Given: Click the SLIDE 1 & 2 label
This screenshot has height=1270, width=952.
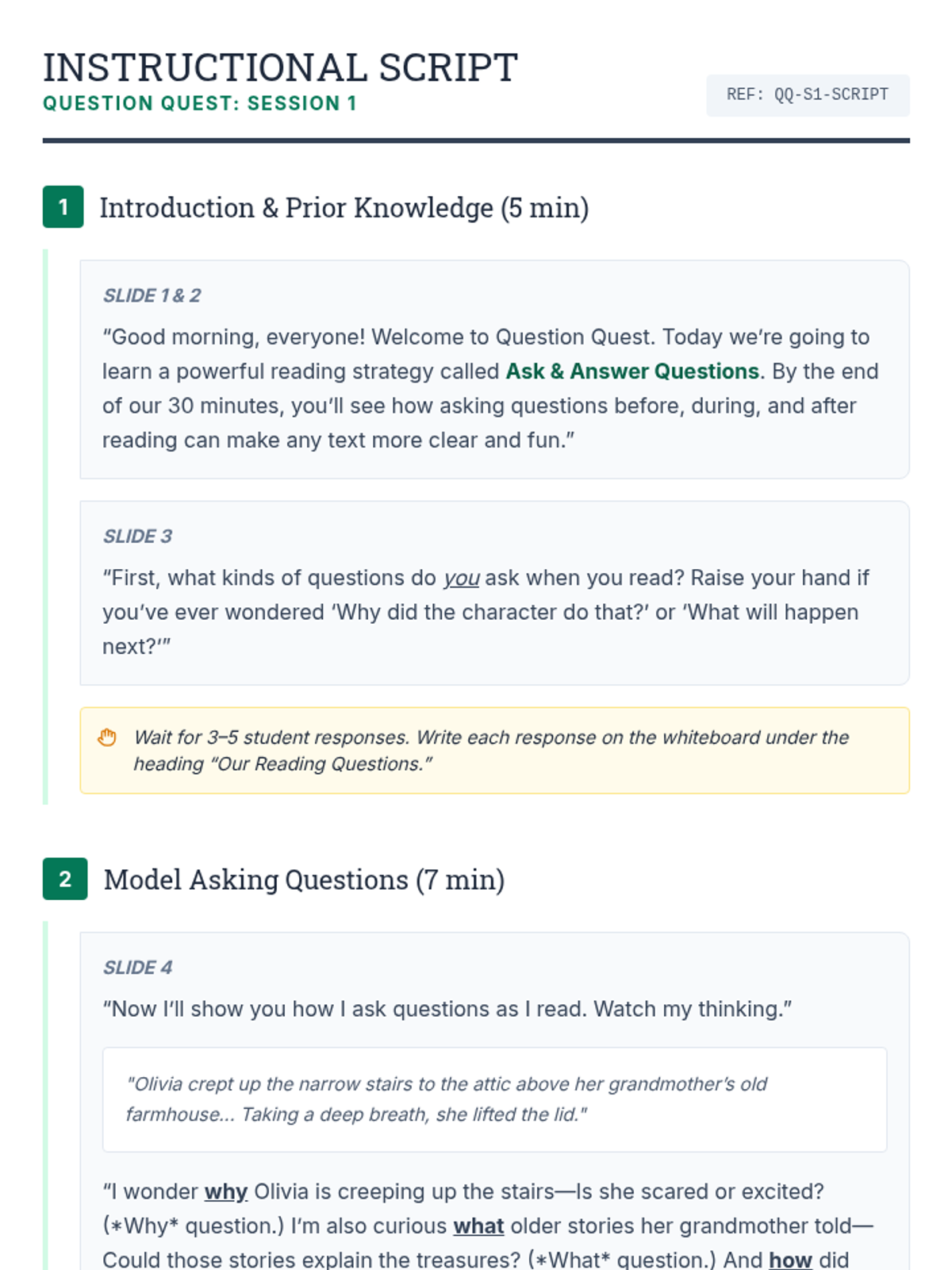Looking at the screenshot, I should (152, 295).
